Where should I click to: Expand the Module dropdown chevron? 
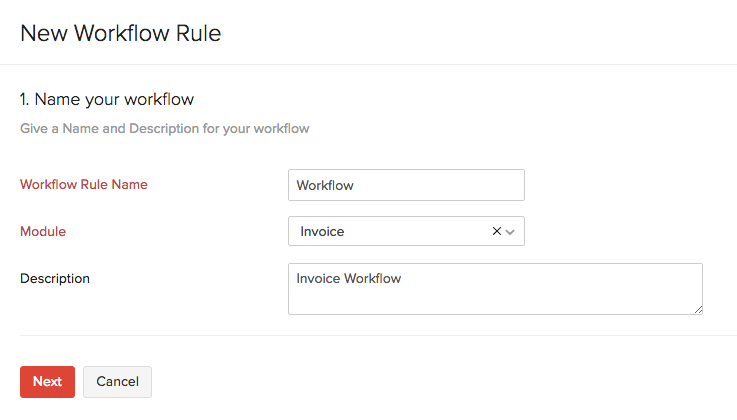coord(511,232)
